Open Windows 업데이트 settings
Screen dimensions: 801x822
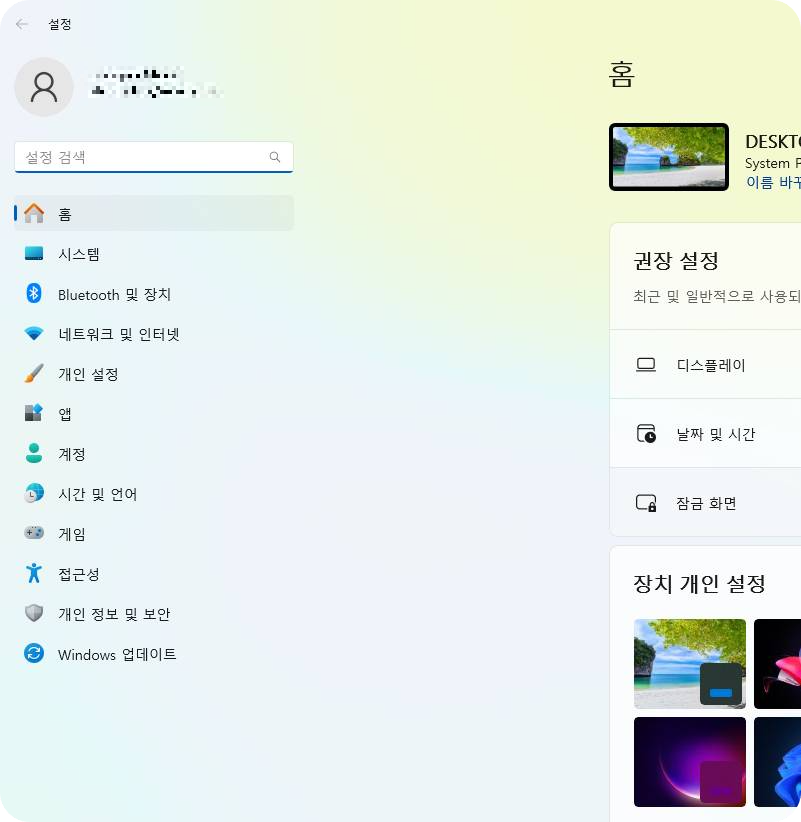pyautogui.click(x=116, y=654)
